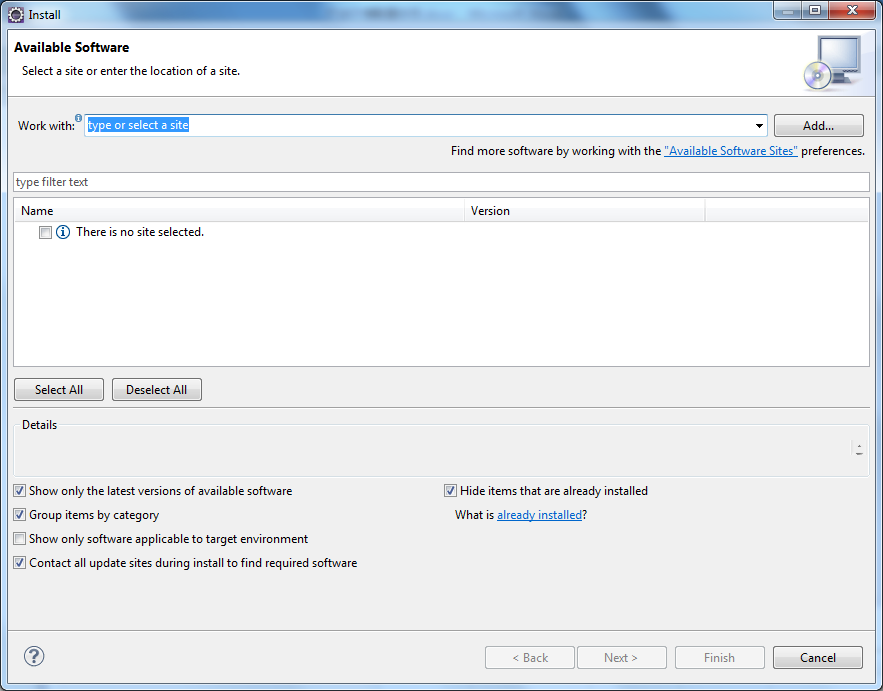Image resolution: width=883 pixels, height=691 pixels.
Task: Click the install wizard computer and CD image
Action: pos(832,63)
